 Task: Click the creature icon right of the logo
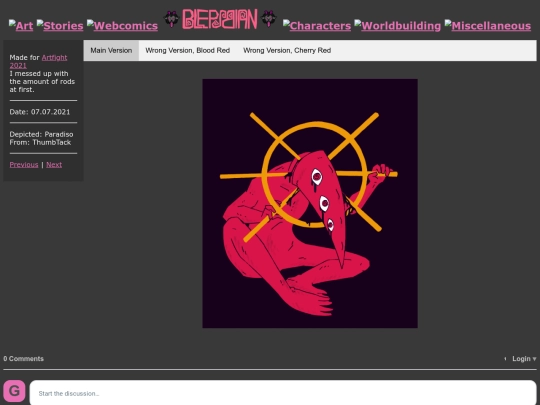click(x=269, y=19)
